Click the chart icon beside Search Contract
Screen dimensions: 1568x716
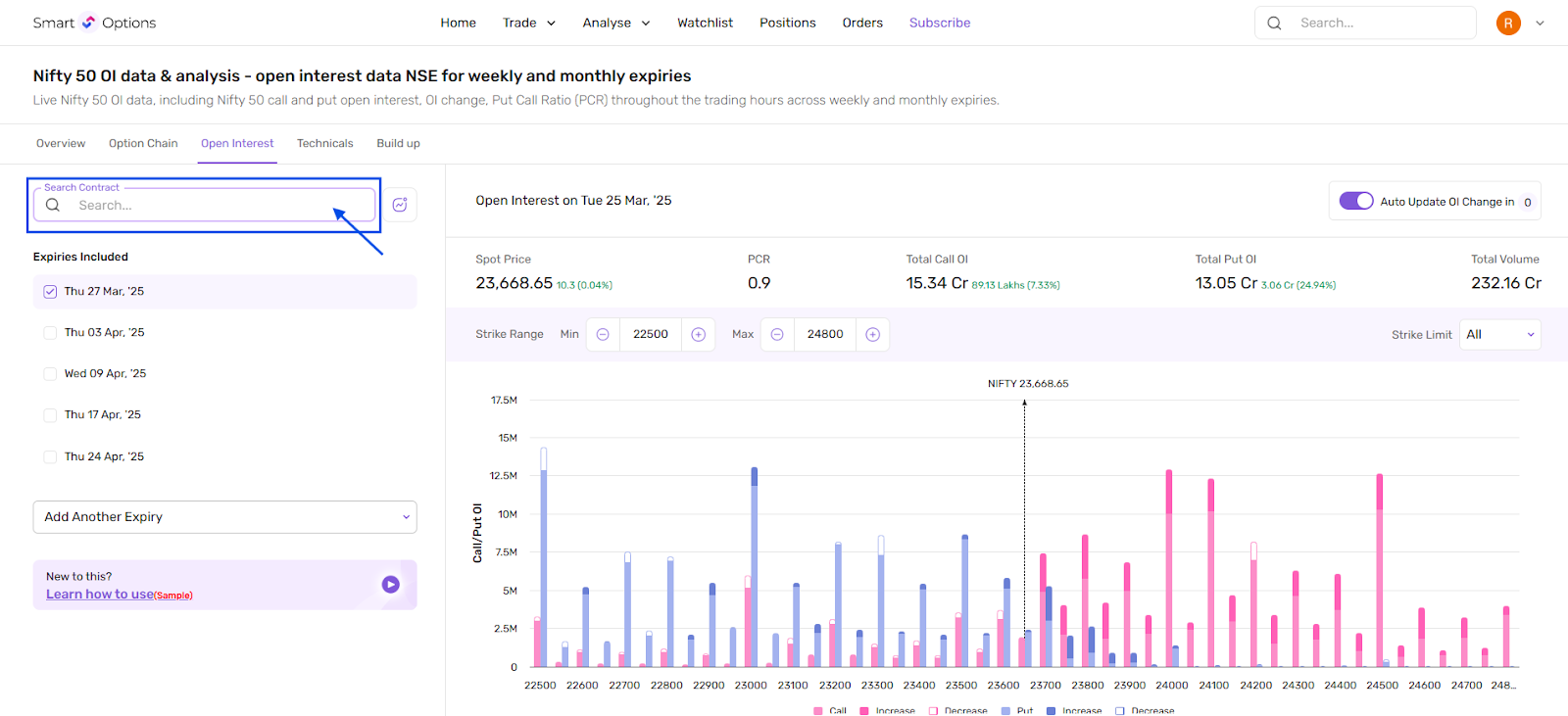400,205
